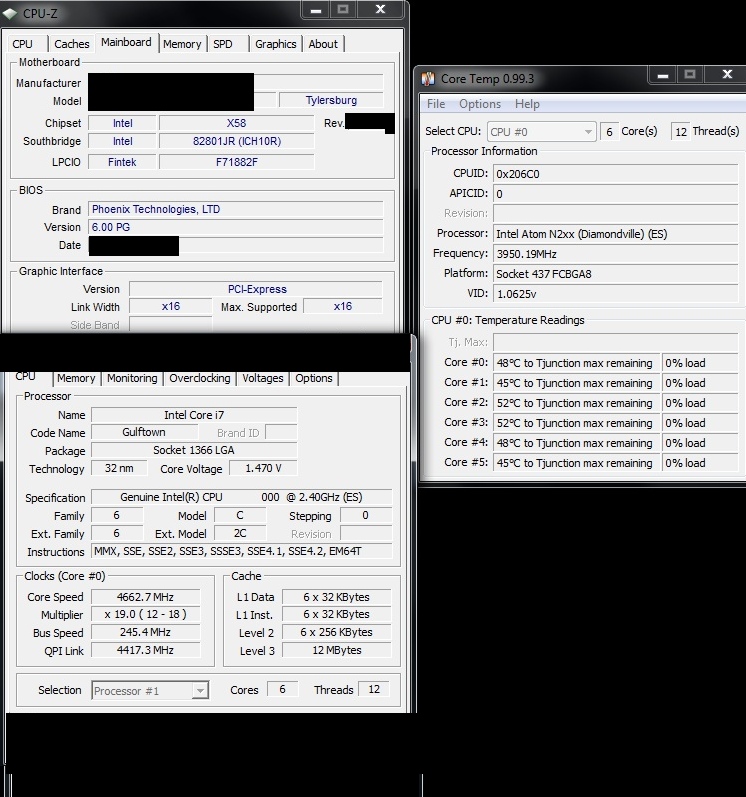Click the Core Voltage value 1.470 V
The image size is (746, 797).
pyautogui.click(x=263, y=468)
